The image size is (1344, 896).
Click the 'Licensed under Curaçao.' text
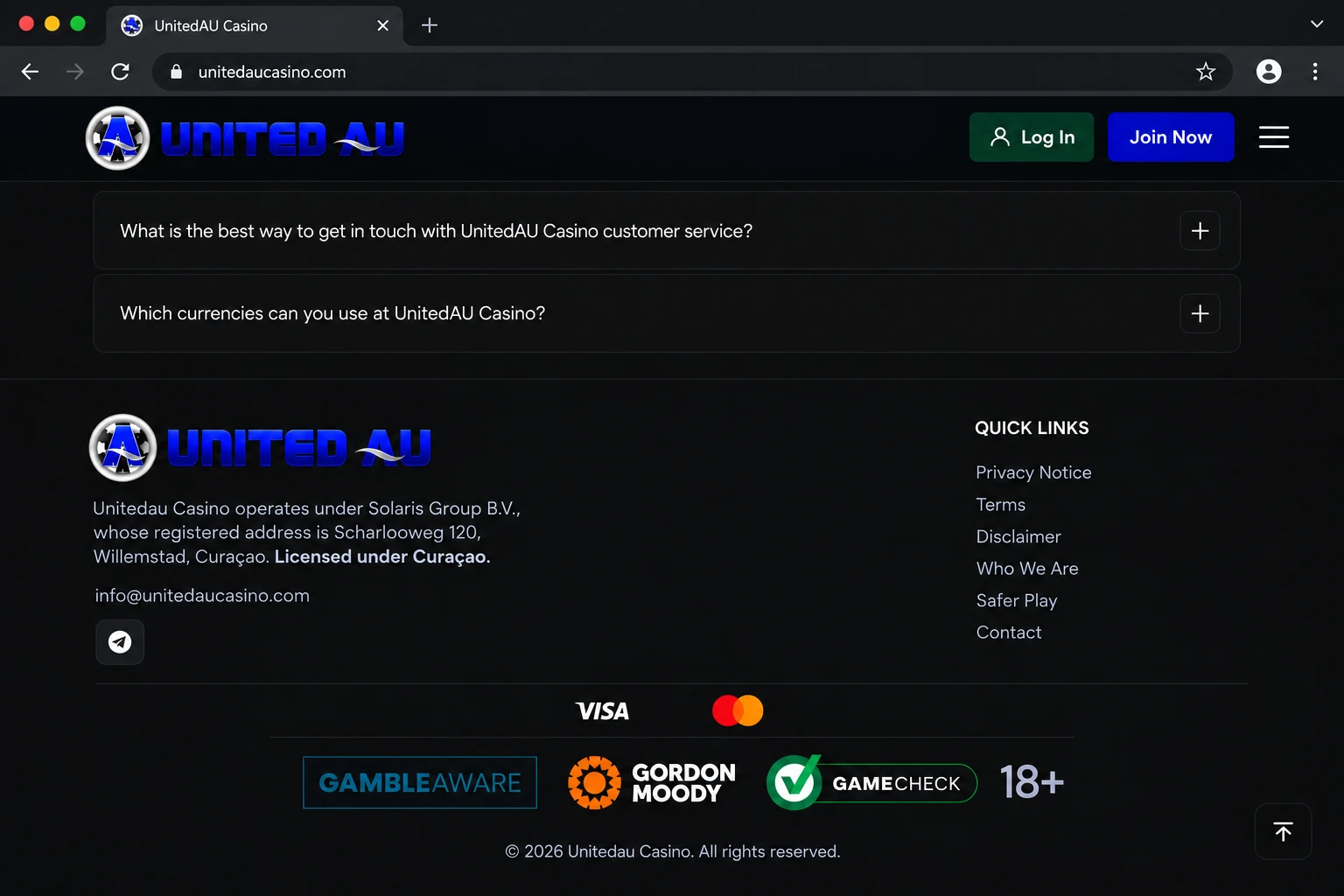point(382,556)
